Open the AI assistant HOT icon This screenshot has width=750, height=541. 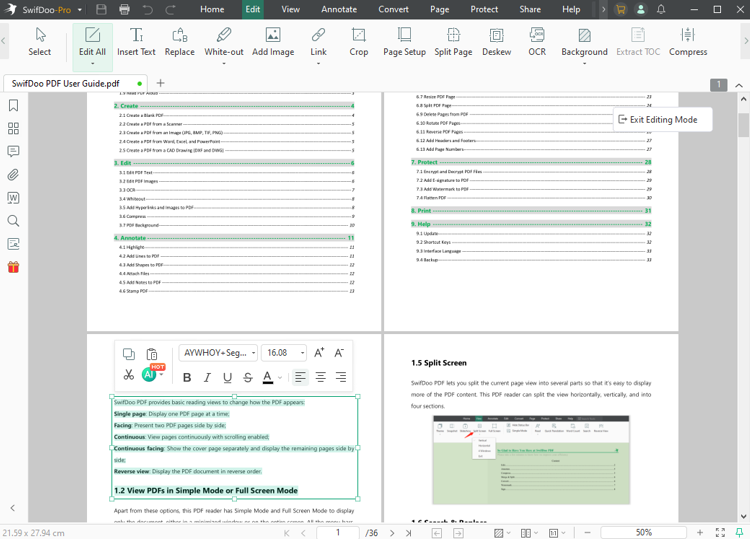149,374
